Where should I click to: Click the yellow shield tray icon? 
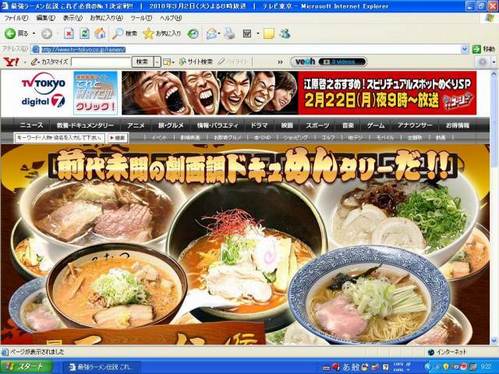point(446,367)
